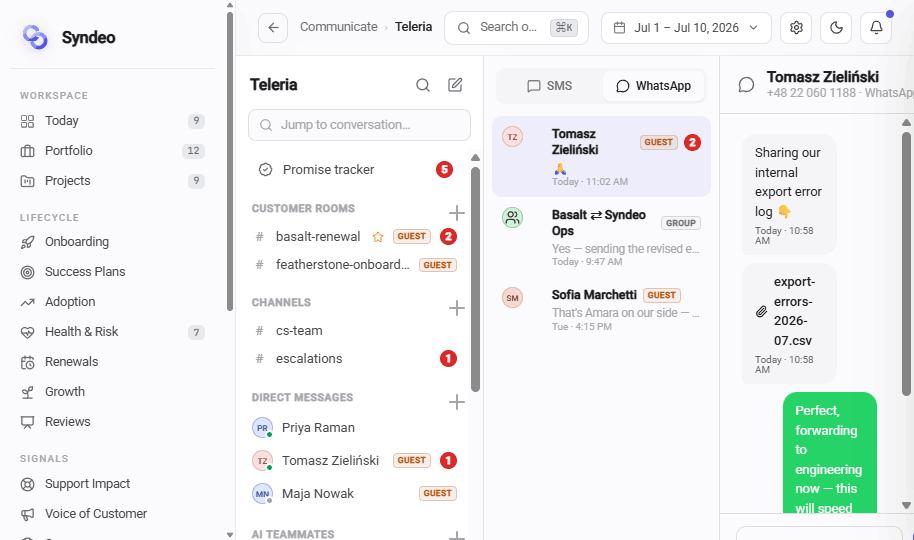Open settings gear icon in top bar
The height and width of the screenshot is (540, 914).
(796, 27)
